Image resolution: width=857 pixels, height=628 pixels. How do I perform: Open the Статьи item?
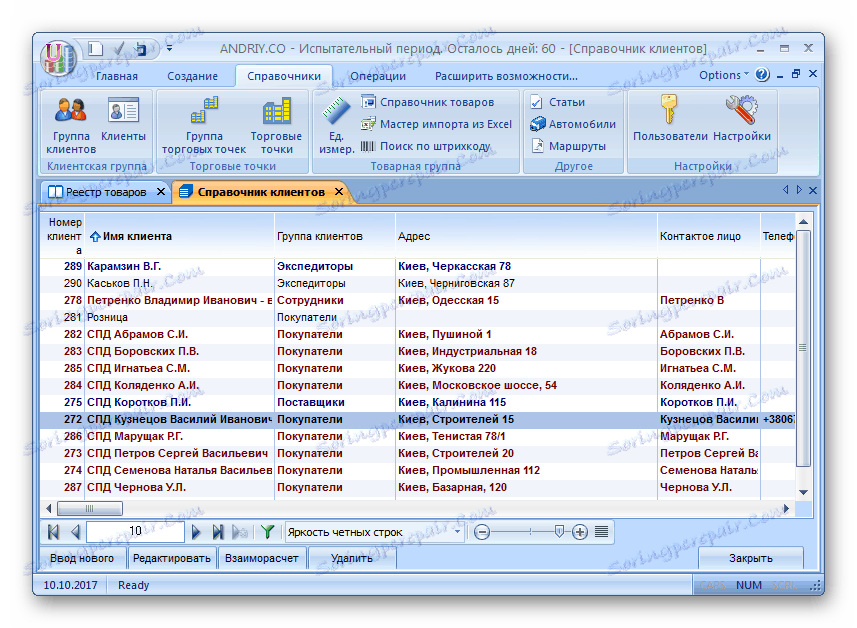pos(558,102)
